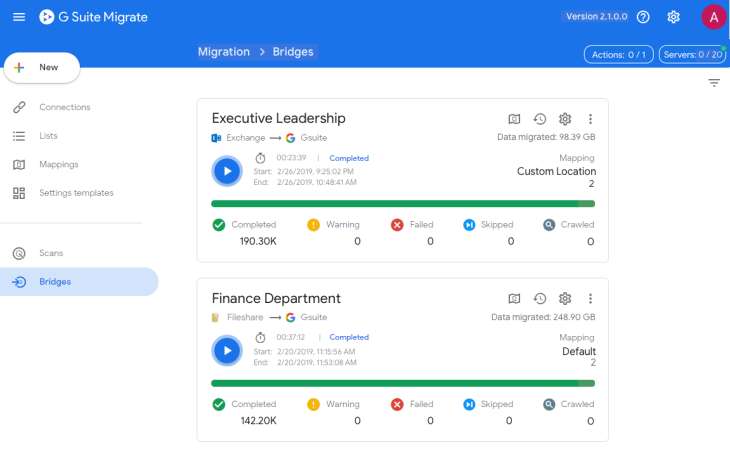Click Completed status link in Executive Leadership
Image resolution: width=730 pixels, height=473 pixels.
349,158
